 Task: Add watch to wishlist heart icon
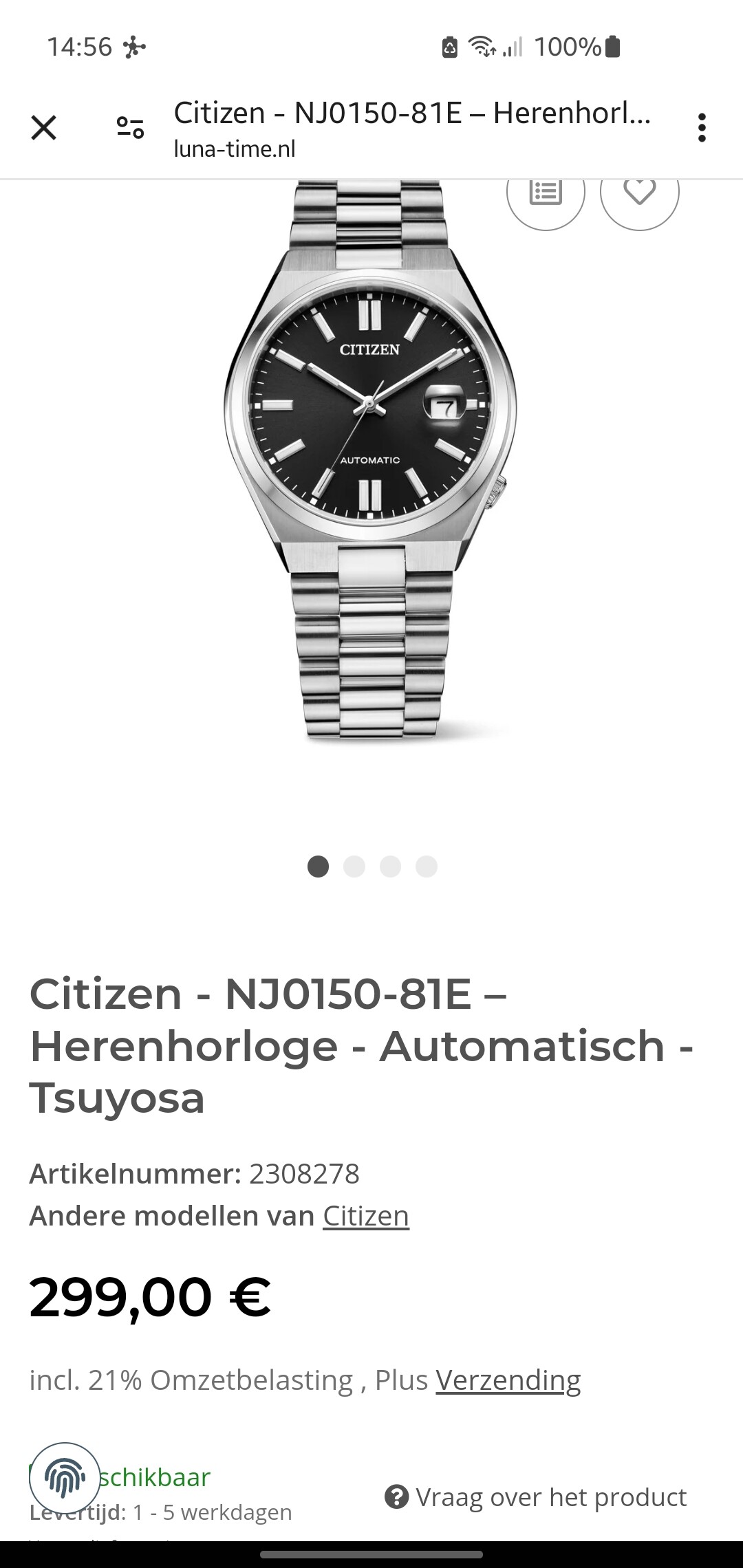639,191
